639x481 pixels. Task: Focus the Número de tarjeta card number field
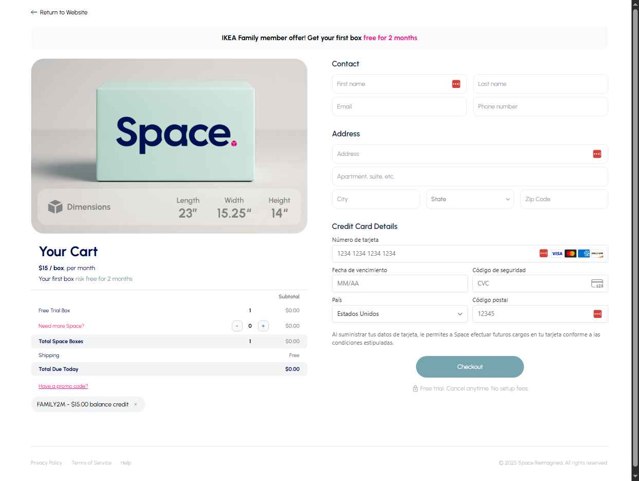tap(469, 254)
